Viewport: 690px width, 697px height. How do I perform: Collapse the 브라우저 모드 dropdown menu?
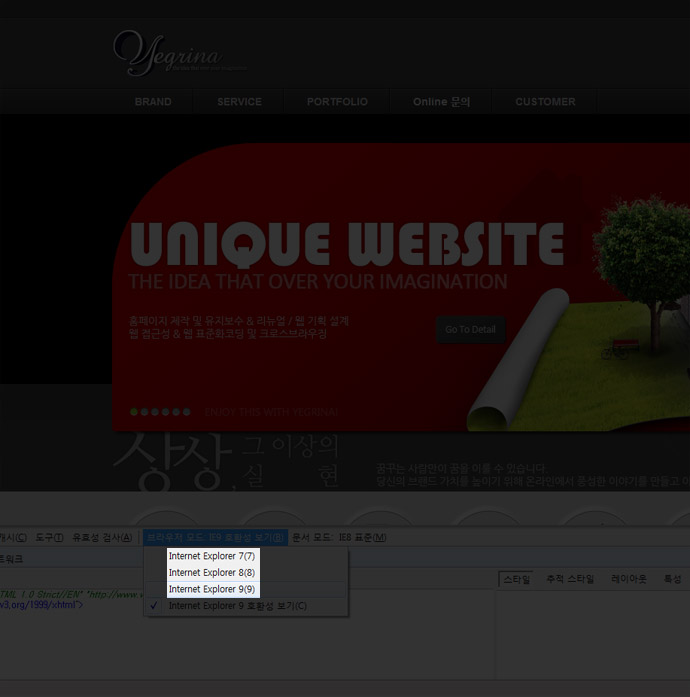click(x=215, y=538)
